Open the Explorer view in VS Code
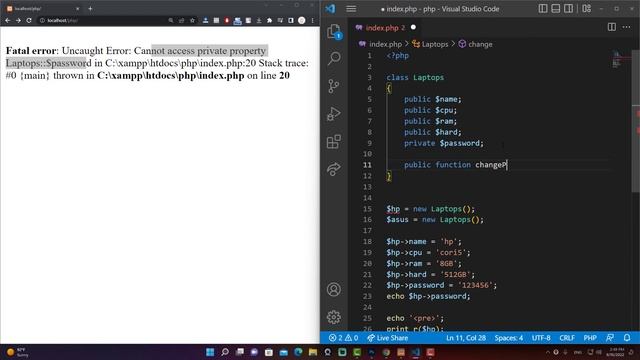This screenshot has height=360, width=640. (334, 31)
